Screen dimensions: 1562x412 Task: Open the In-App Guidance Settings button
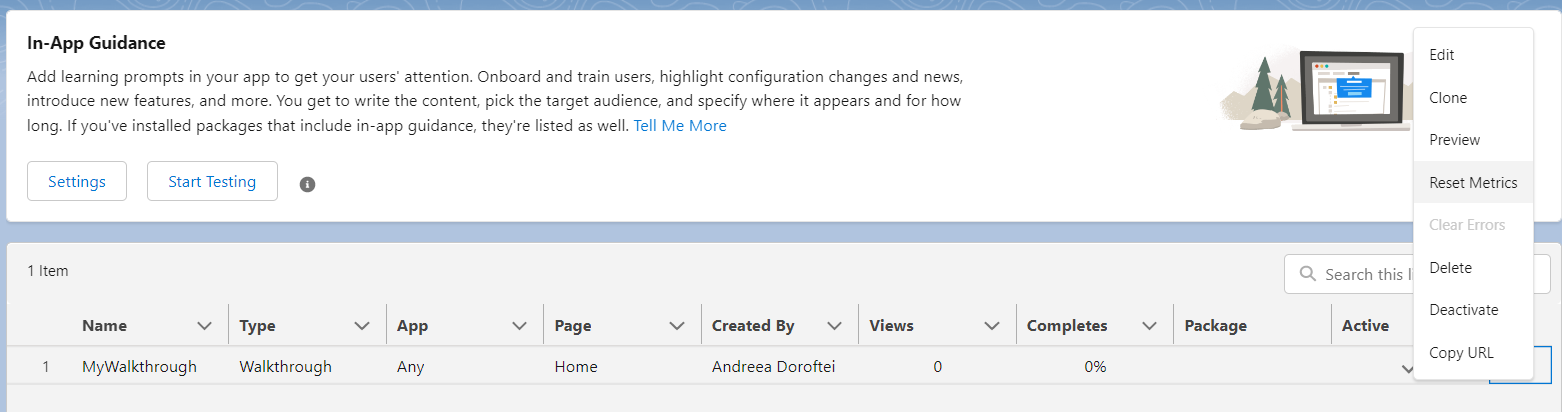pos(77,182)
